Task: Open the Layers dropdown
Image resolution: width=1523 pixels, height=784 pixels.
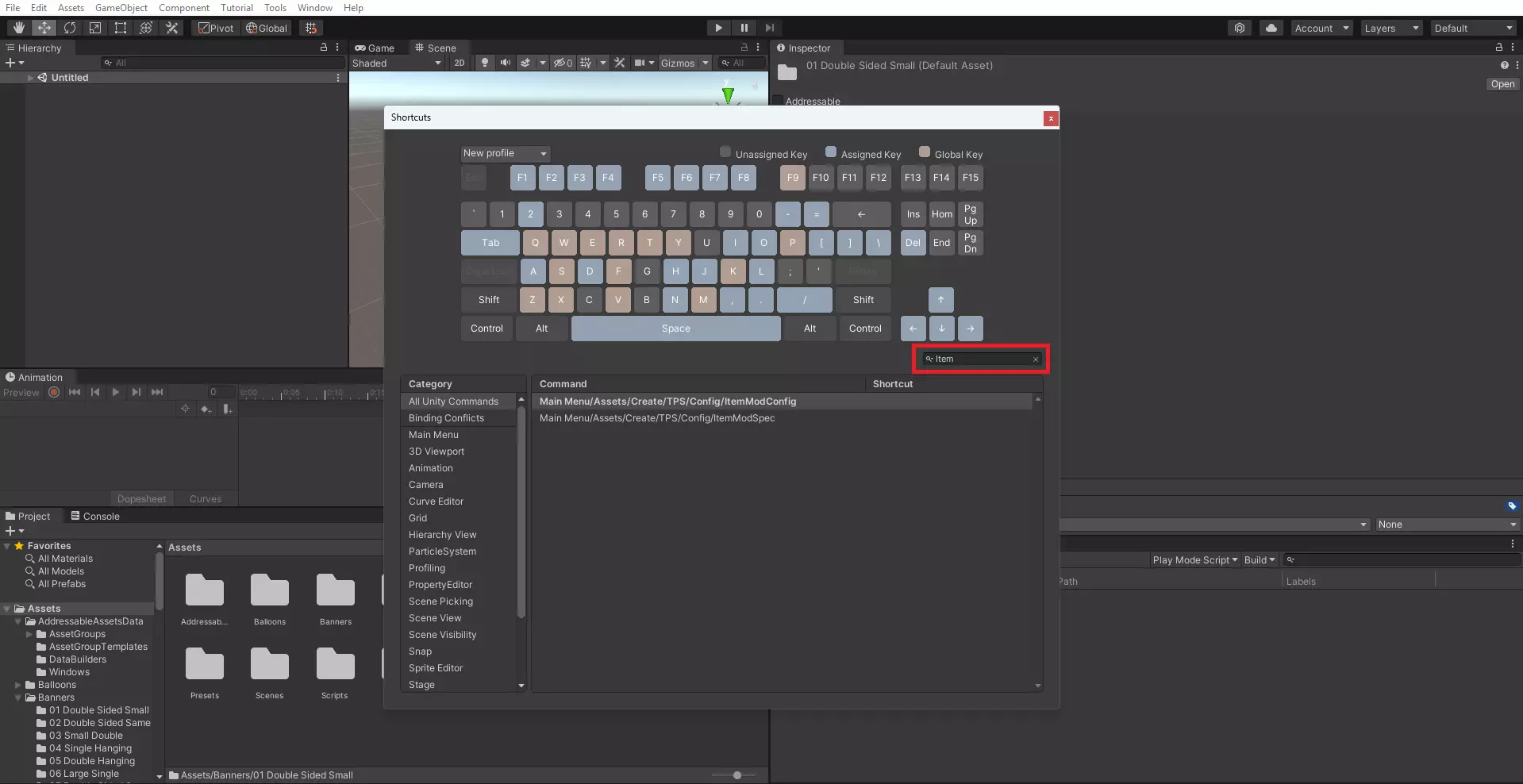Action: point(1390,28)
